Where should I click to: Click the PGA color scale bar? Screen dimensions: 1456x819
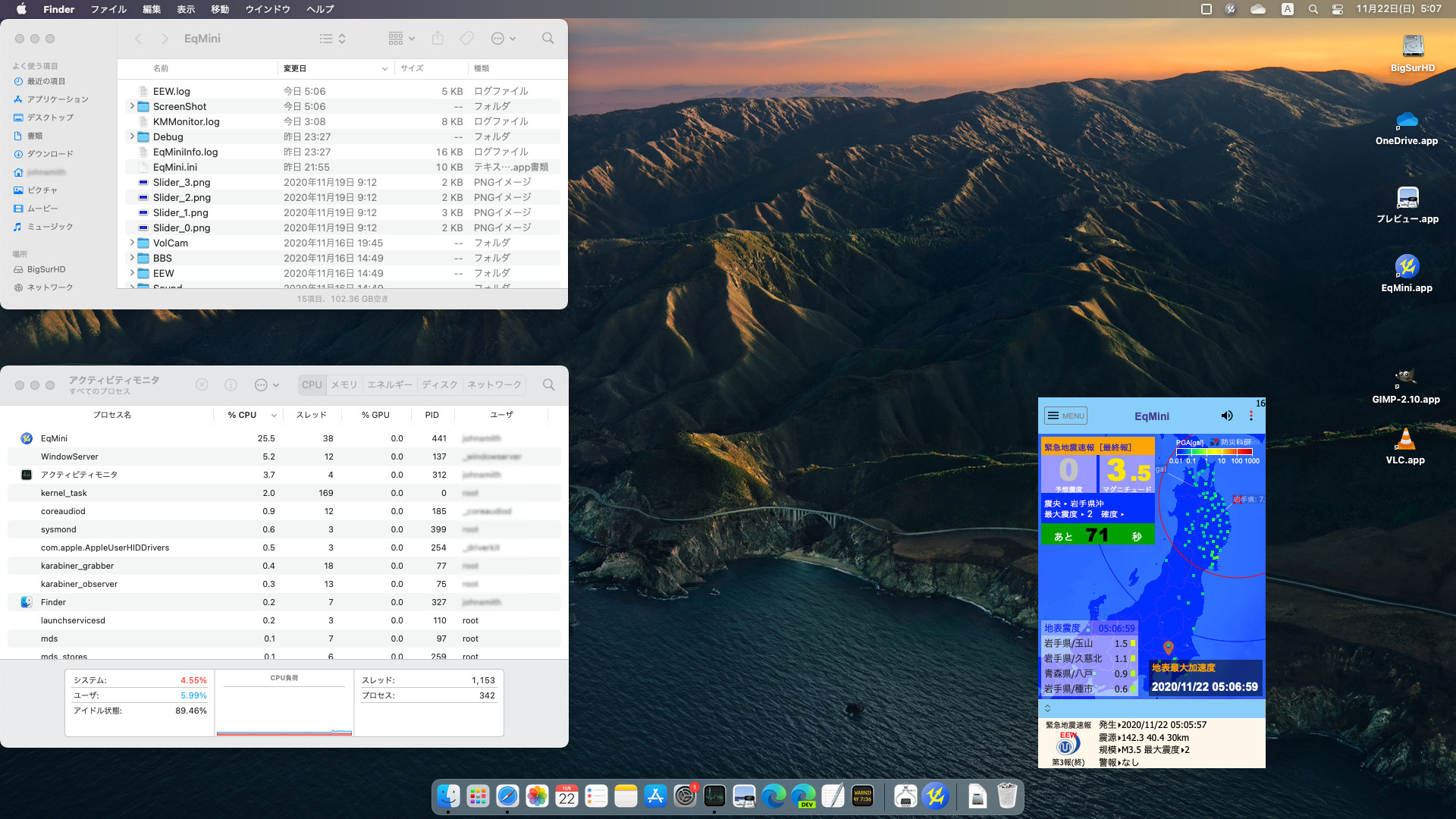[x=1214, y=452]
